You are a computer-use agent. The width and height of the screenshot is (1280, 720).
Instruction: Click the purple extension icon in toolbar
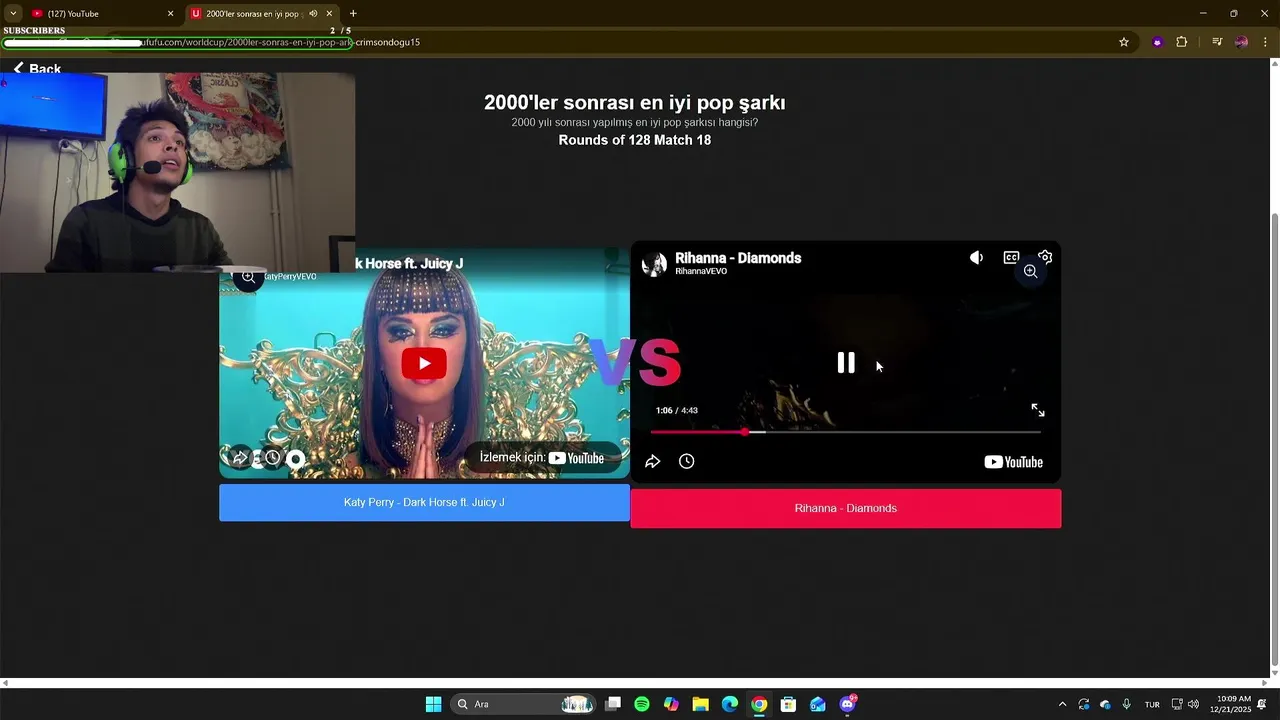point(1157,42)
